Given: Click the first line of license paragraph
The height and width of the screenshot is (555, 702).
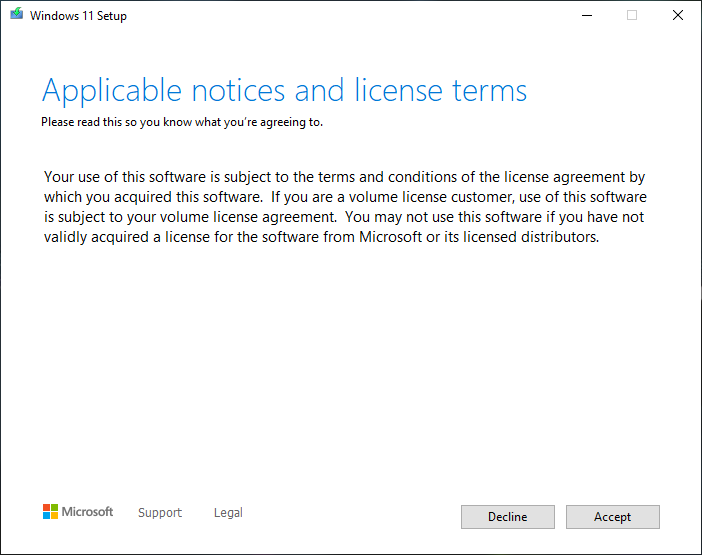Looking at the screenshot, I should tap(344, 177).
